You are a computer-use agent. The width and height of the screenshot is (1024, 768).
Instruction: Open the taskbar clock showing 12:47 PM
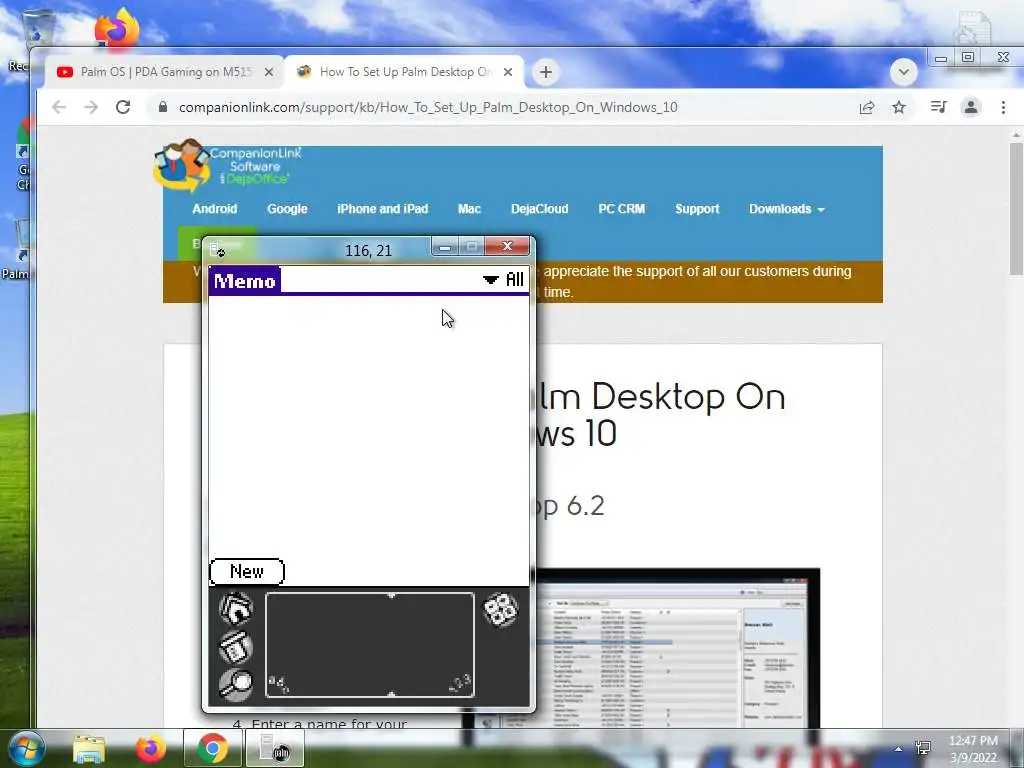(x=973, y=749)
